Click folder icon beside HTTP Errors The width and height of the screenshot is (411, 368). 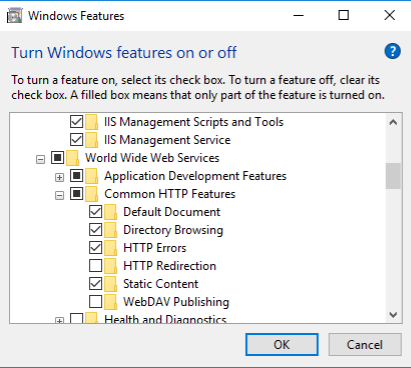pos(110,248)
